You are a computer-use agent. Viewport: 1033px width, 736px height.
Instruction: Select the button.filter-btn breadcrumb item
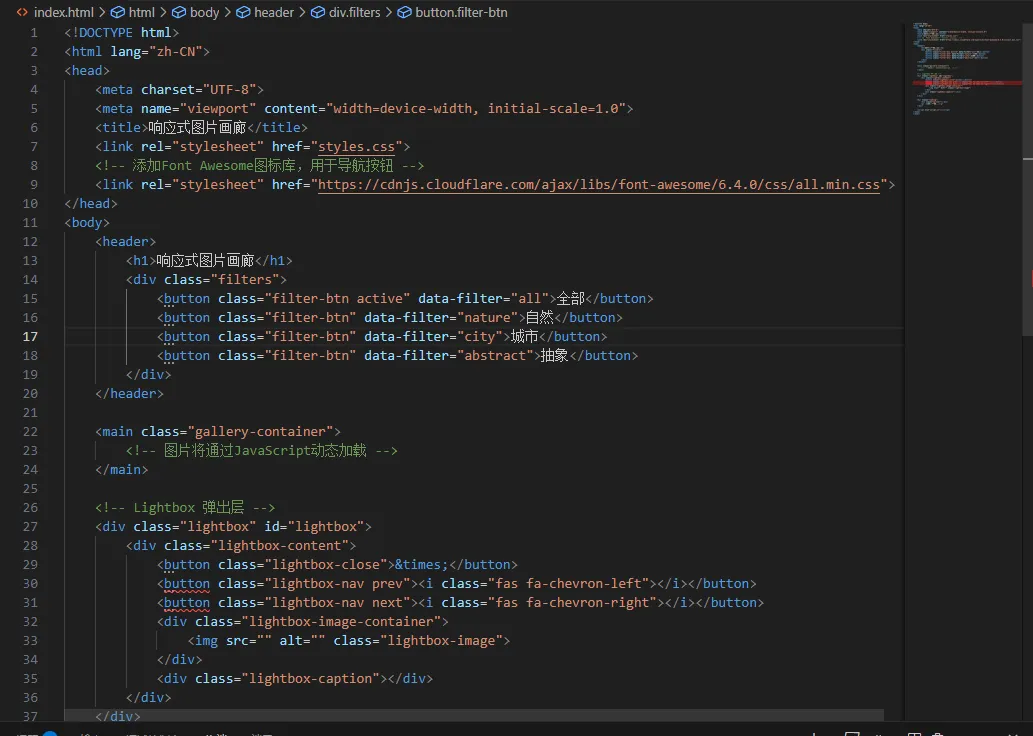click(461, 12)
